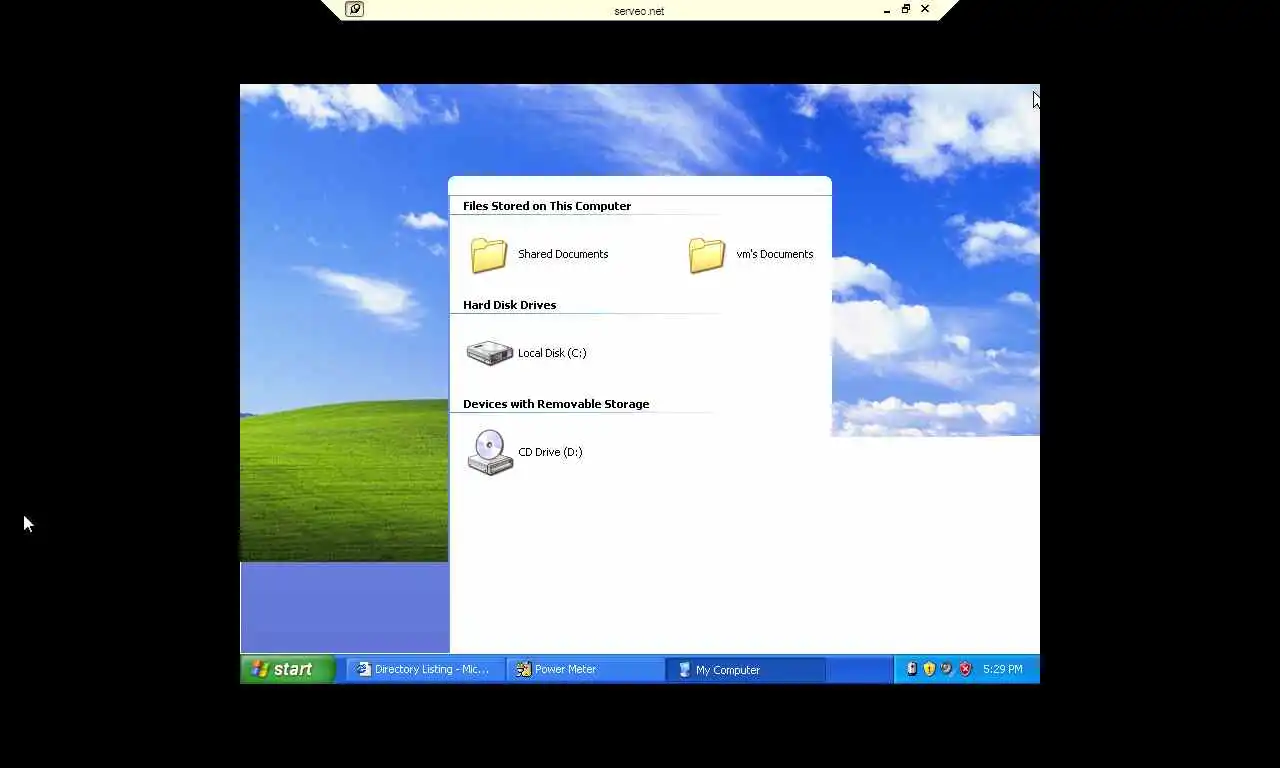Click 'Files Stored on This Computer' heading
The width and height of the screenshot is (1280, 768).
(547, 206)
